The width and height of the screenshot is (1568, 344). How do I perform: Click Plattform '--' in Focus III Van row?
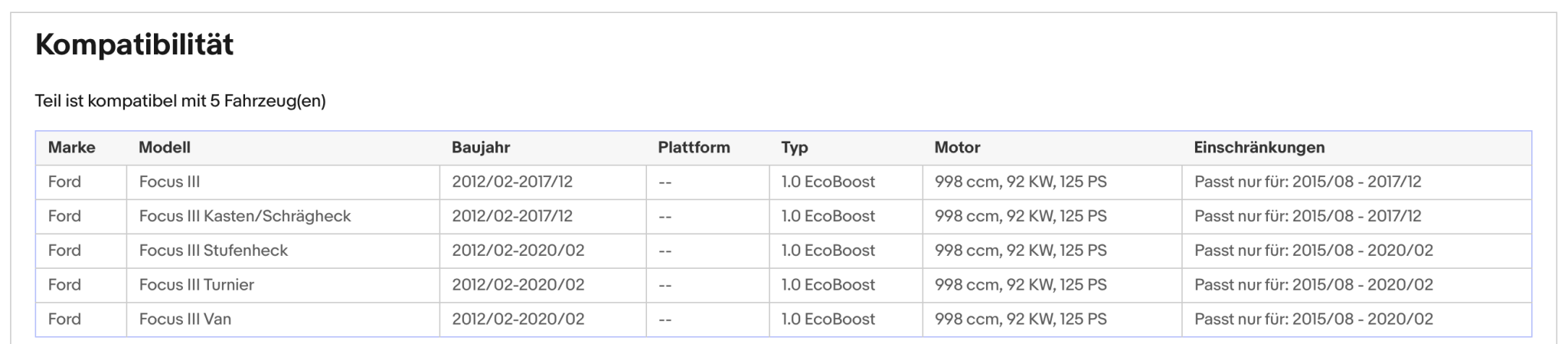coord(665,319)
